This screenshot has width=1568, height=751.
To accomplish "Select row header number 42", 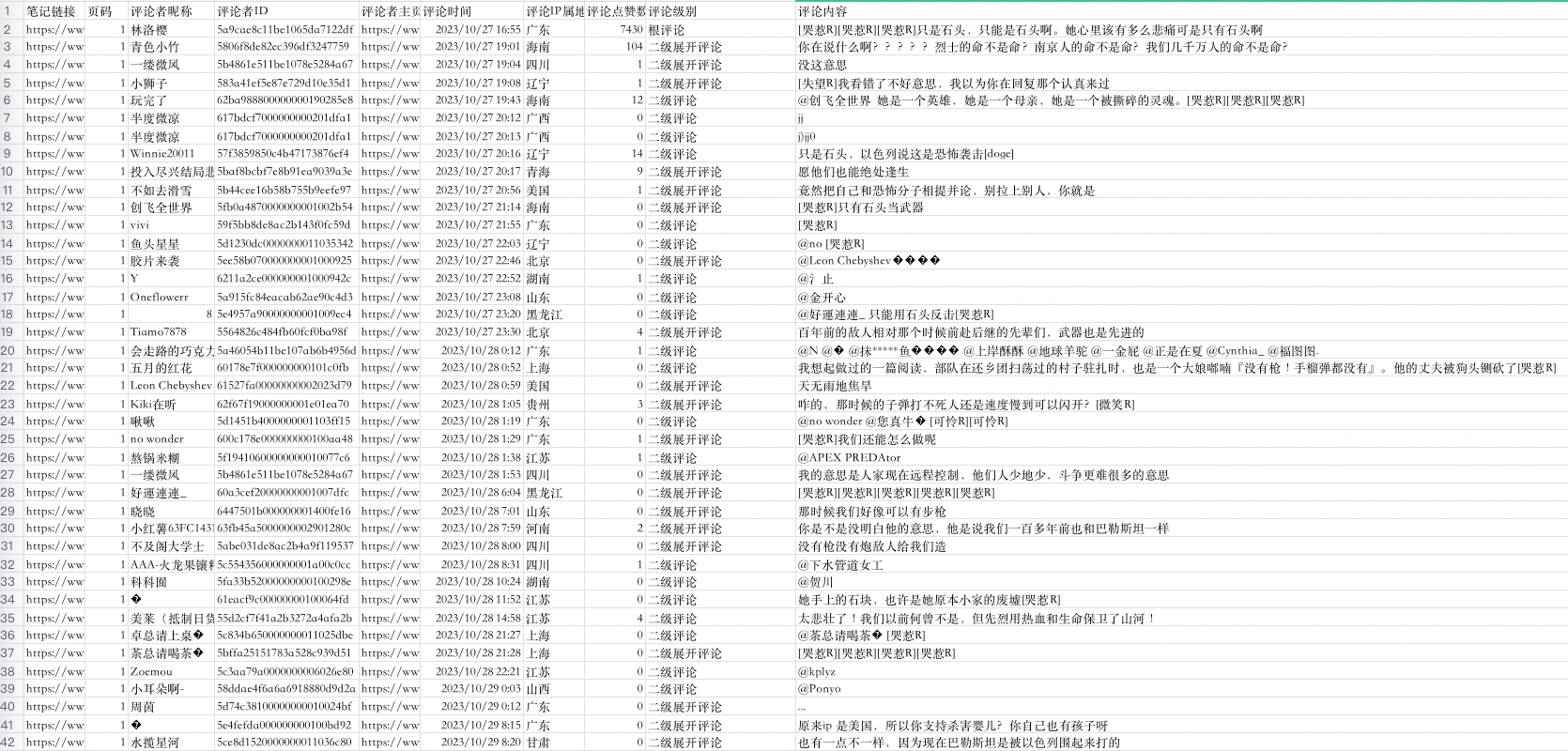I will coord(11,743).
